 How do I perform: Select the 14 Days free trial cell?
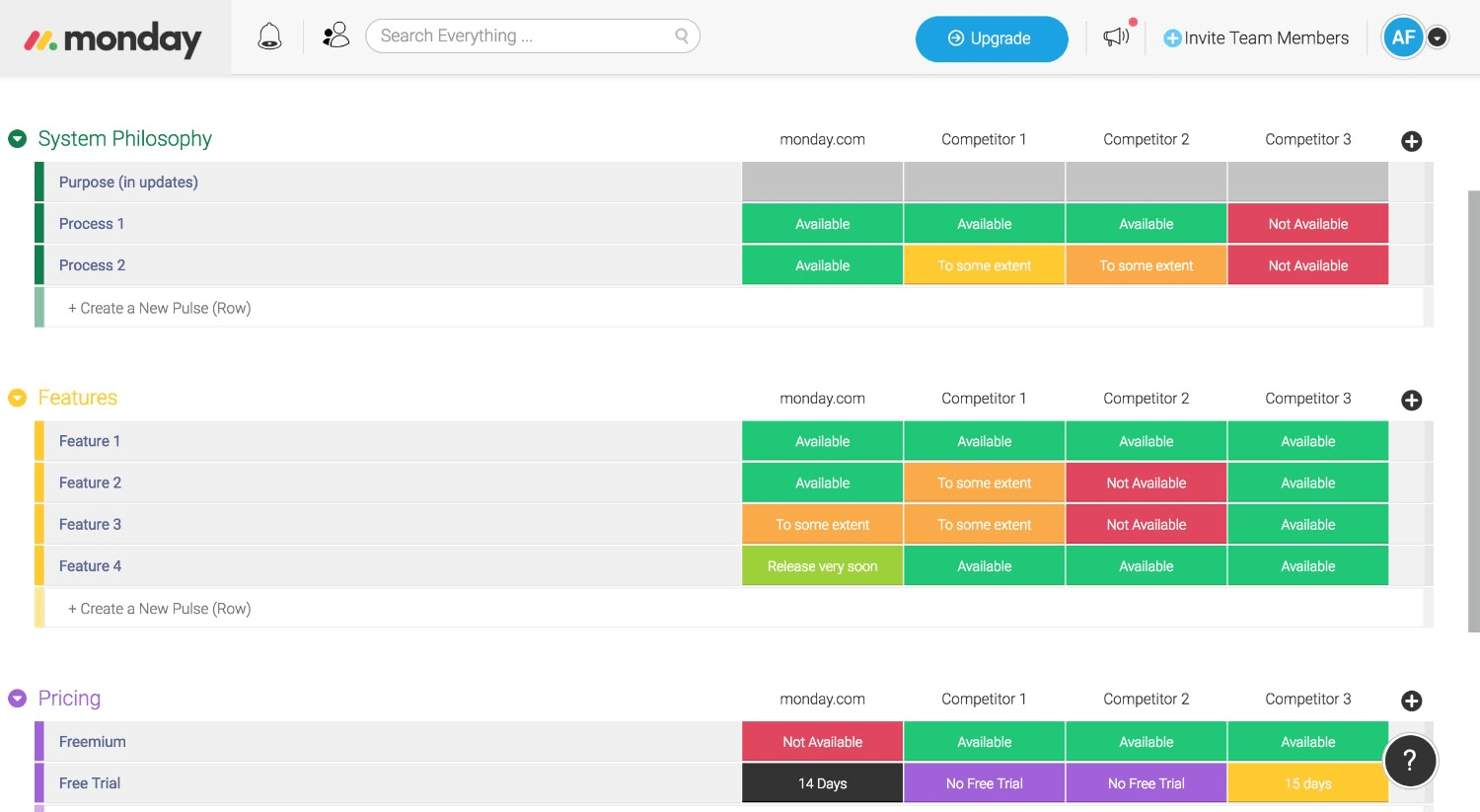point(823,783)
